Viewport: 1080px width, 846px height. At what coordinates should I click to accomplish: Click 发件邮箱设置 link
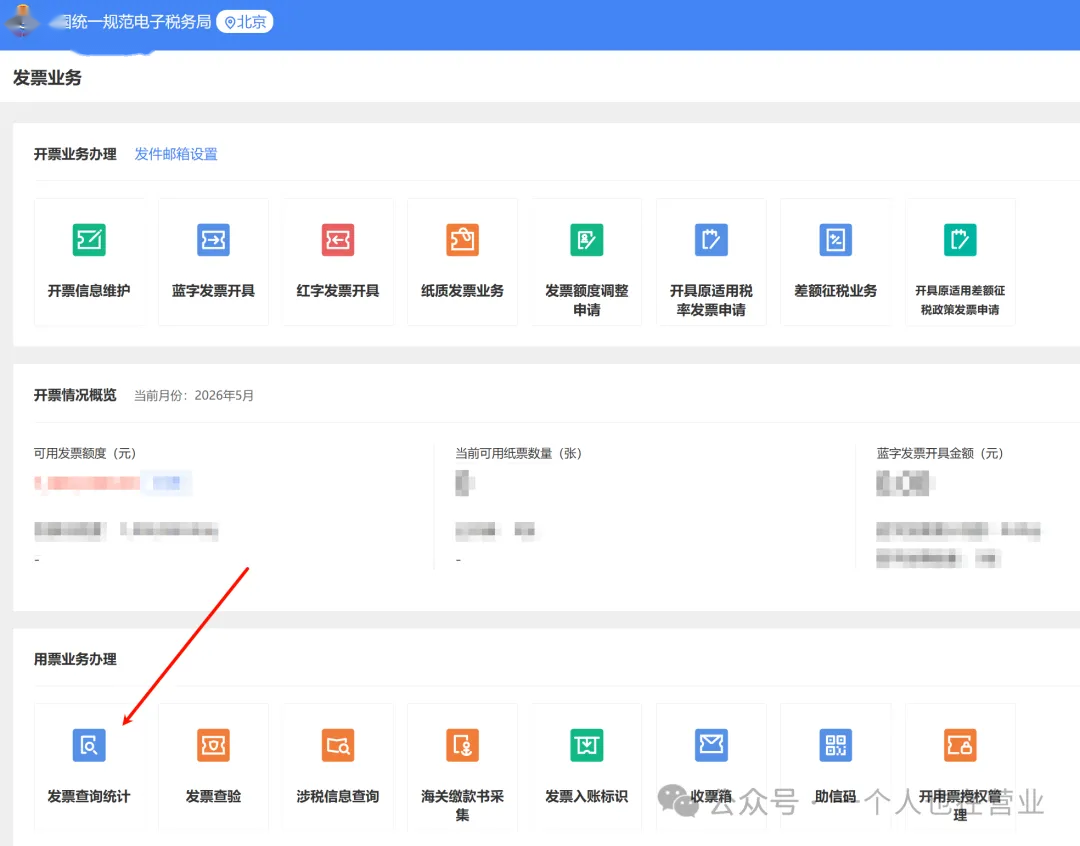(x=176, y=154)
